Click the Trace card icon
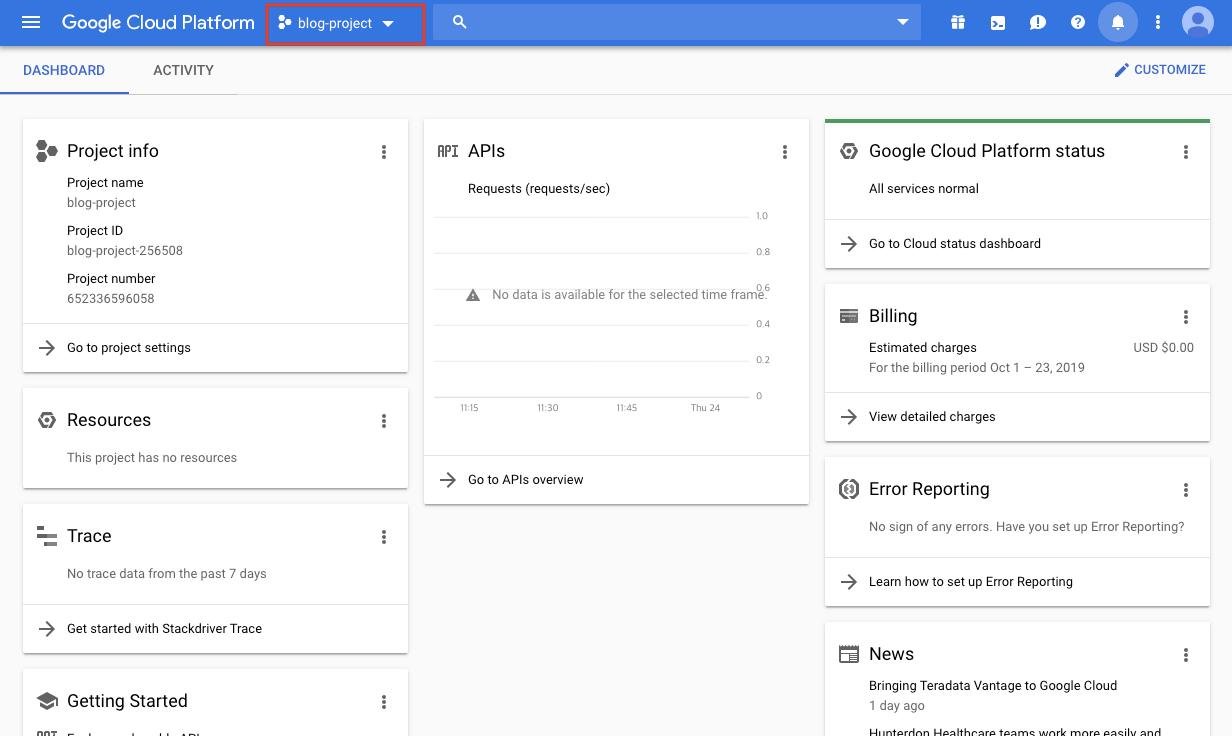 tap(47, 536)
